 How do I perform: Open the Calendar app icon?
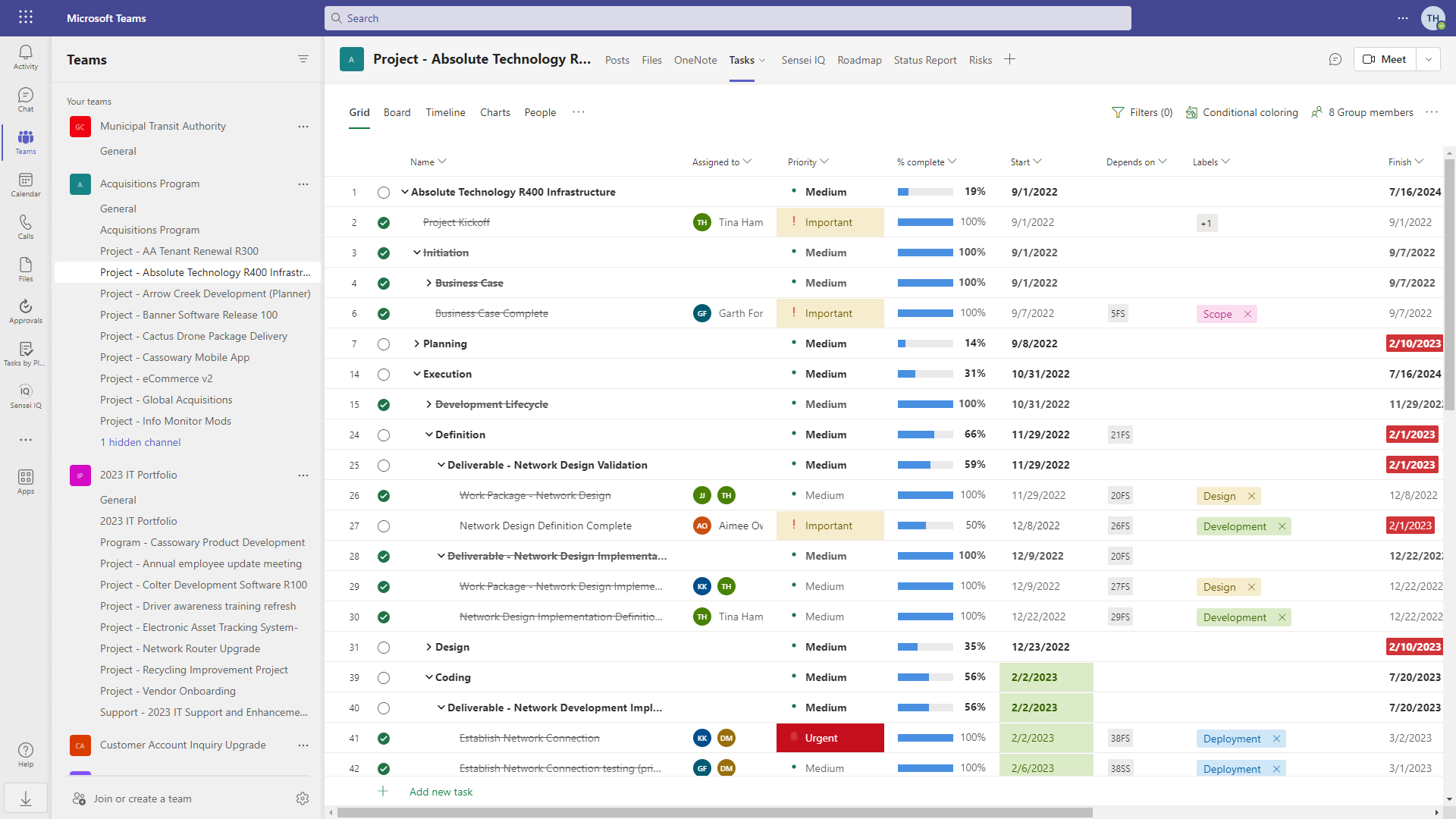[x=26, y=184]
